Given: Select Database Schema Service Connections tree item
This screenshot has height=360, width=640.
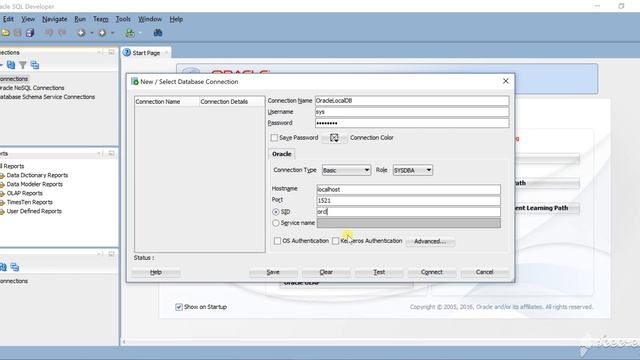Looking at the screenshot, I should click(x=47, y=97).
